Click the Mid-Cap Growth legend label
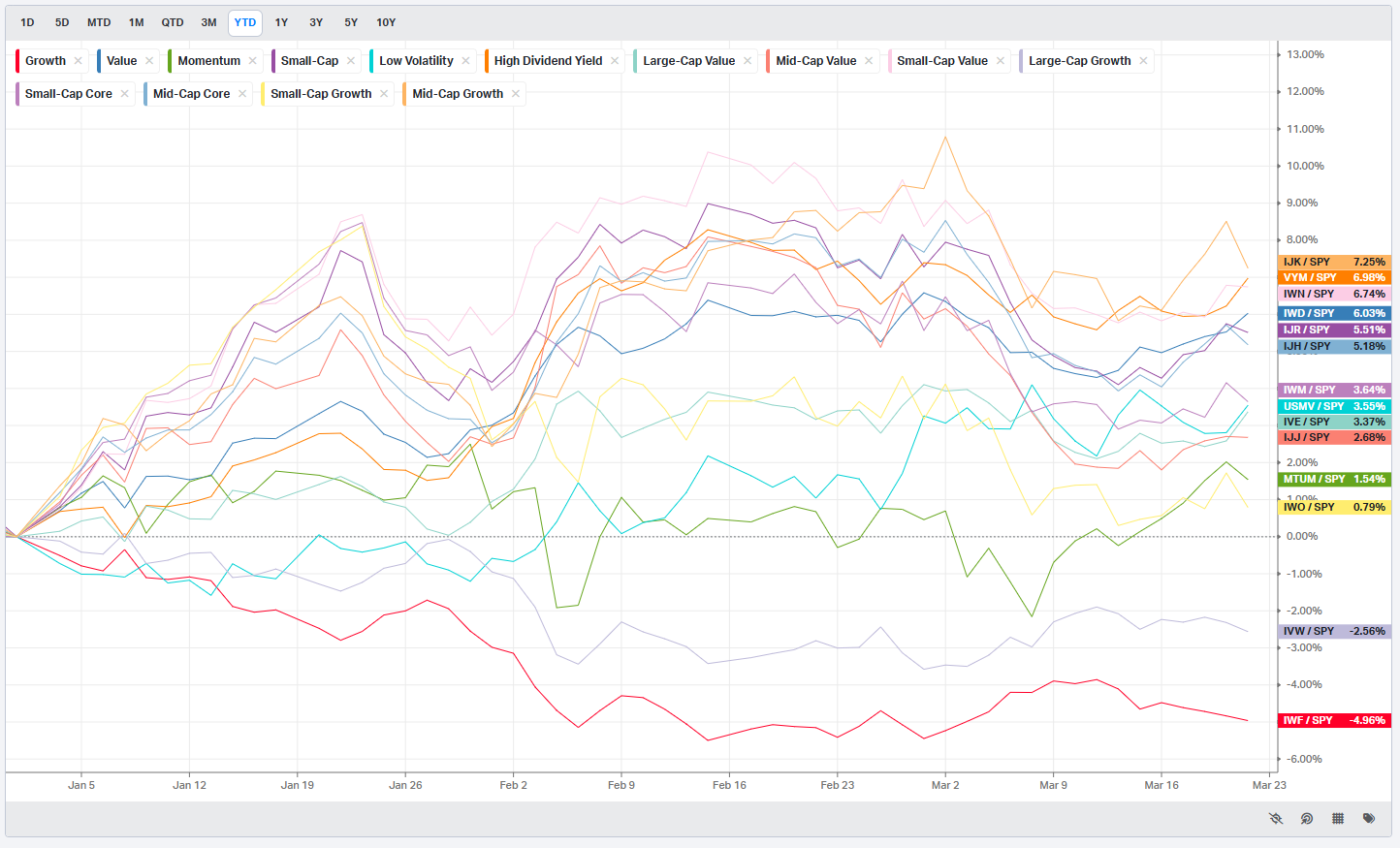1400x848 pixels. (458, 94)
